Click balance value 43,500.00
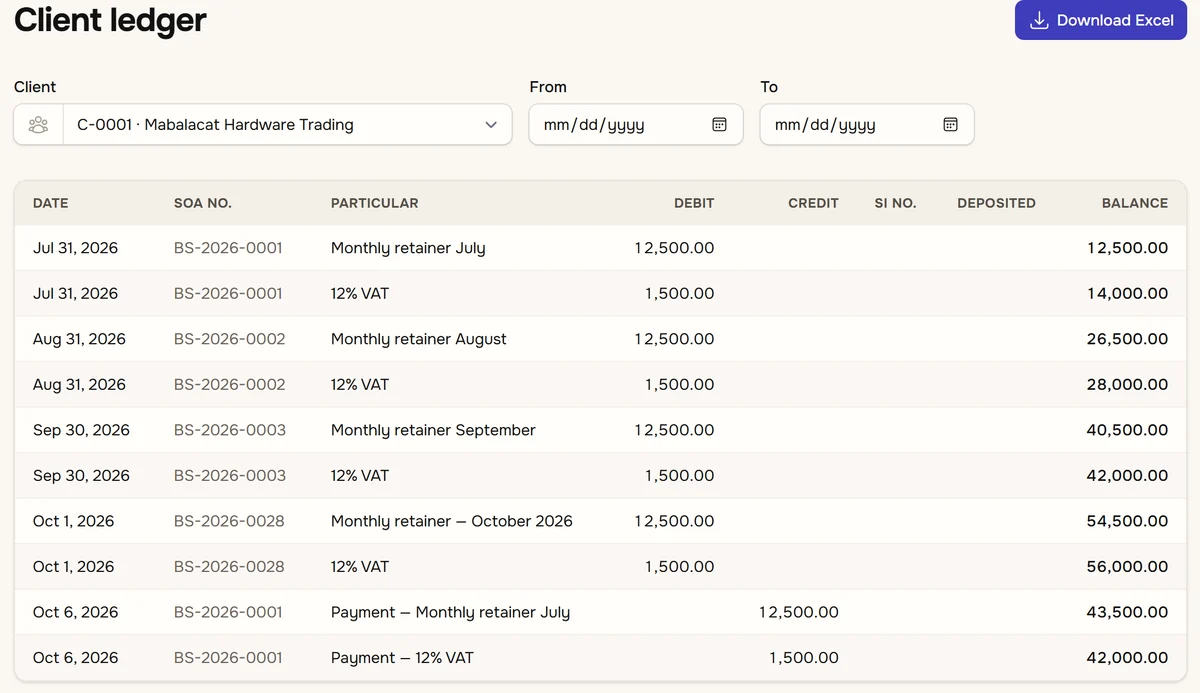The height and width of the screenshot is (693, 1200). point(1127,612)
